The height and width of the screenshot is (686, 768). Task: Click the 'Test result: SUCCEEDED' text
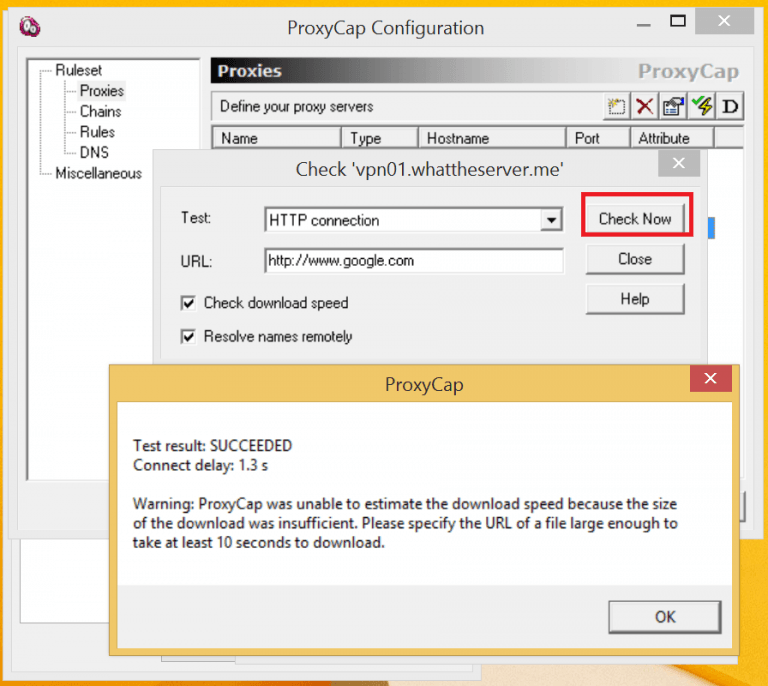[213, 446]
